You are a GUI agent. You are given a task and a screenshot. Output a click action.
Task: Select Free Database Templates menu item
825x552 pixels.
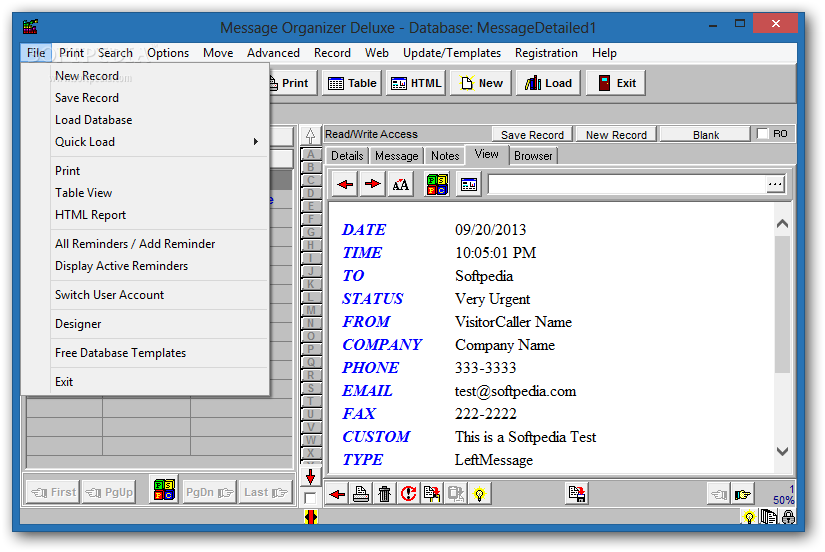click(159, 353)
